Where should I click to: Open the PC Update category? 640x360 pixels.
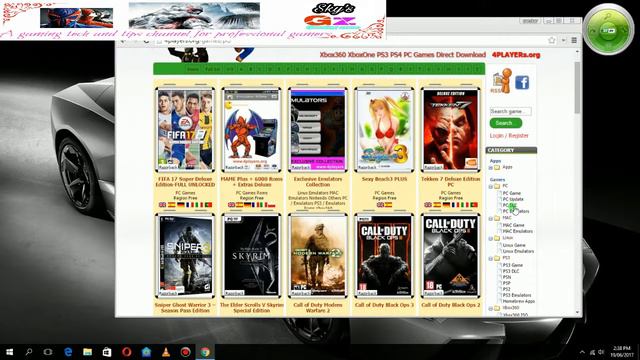513,199
